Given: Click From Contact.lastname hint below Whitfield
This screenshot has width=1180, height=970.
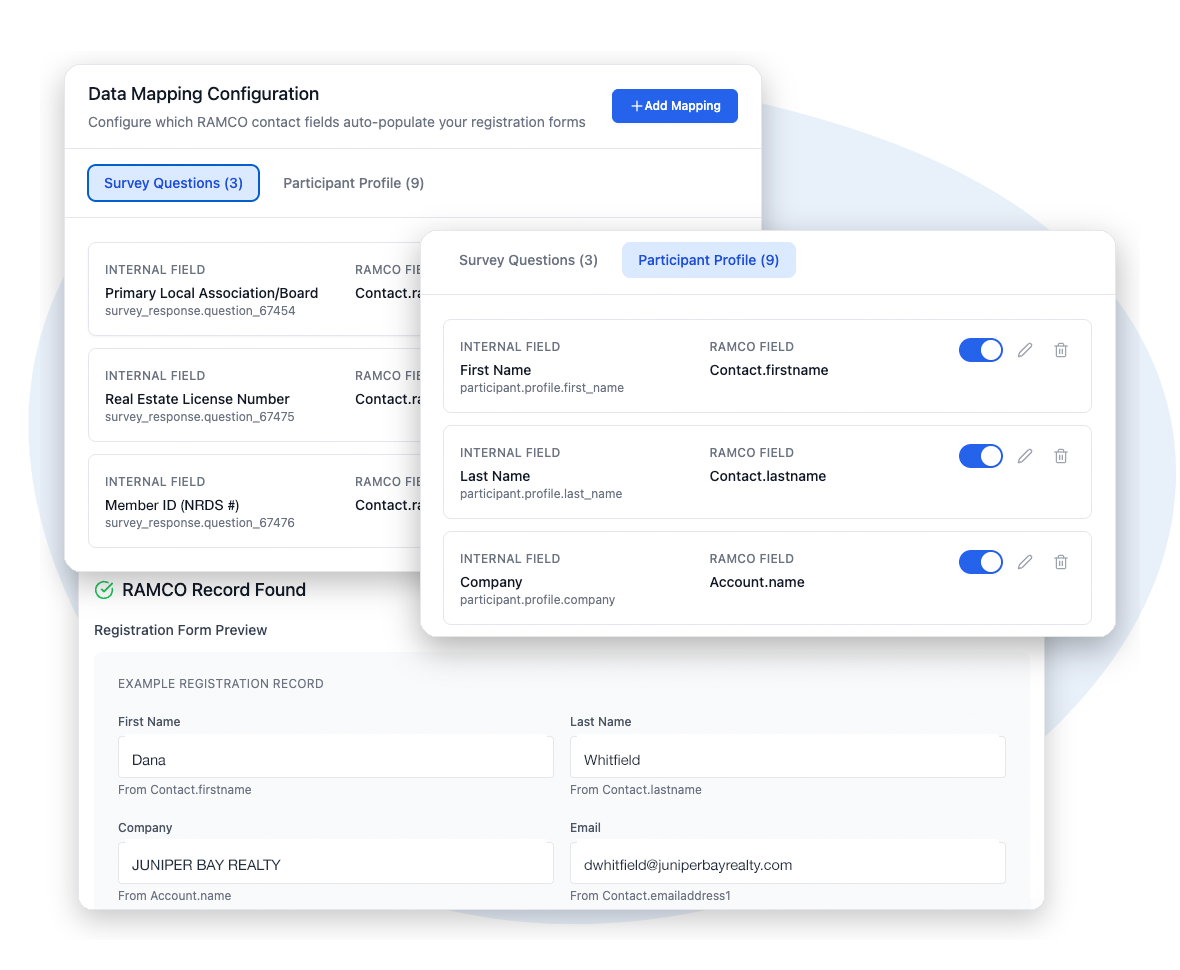Looking at the screenshot, I should [636, 789].
